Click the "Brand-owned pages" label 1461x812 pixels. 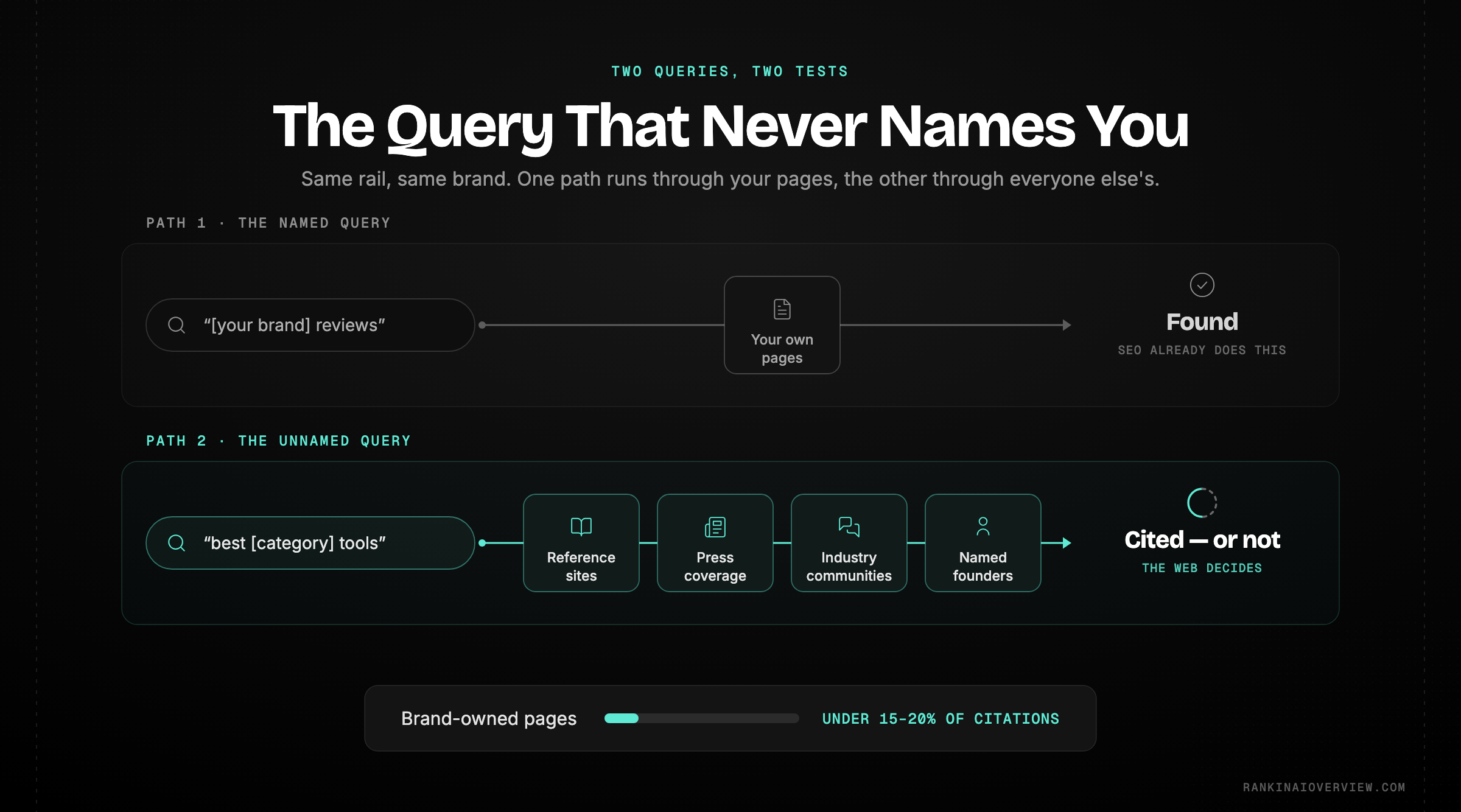tap(489, 719)
